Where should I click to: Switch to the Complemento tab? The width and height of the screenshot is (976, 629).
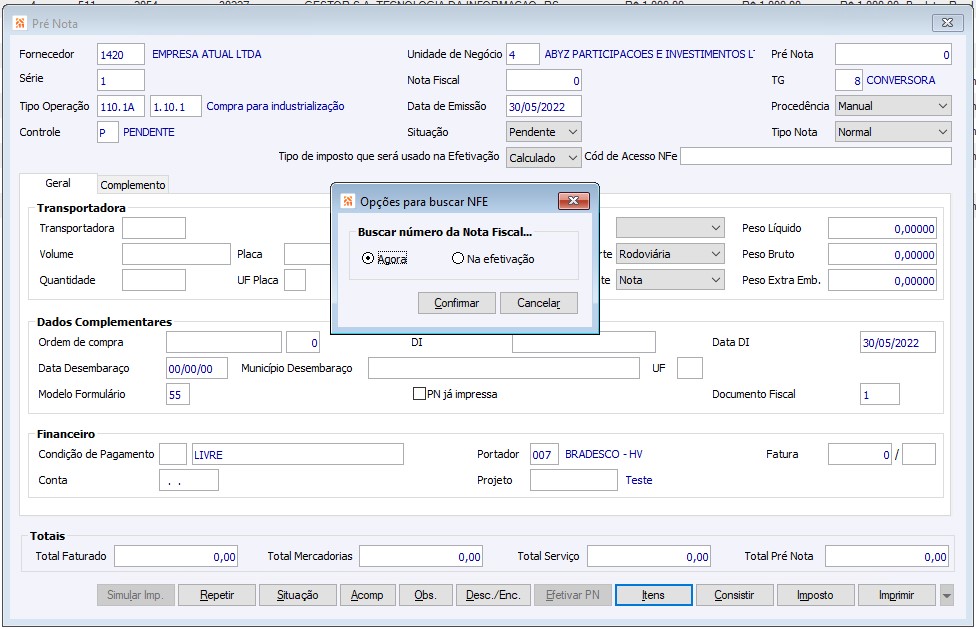coord(133,185)
